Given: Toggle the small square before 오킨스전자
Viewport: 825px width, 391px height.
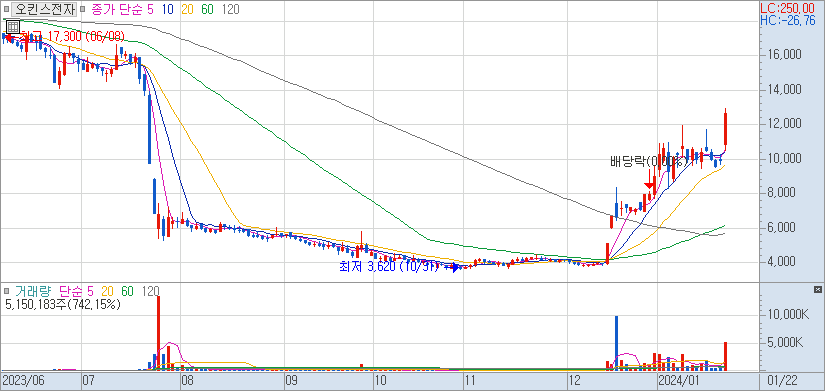Looking at the screenshot, I should tap(6, 9).
